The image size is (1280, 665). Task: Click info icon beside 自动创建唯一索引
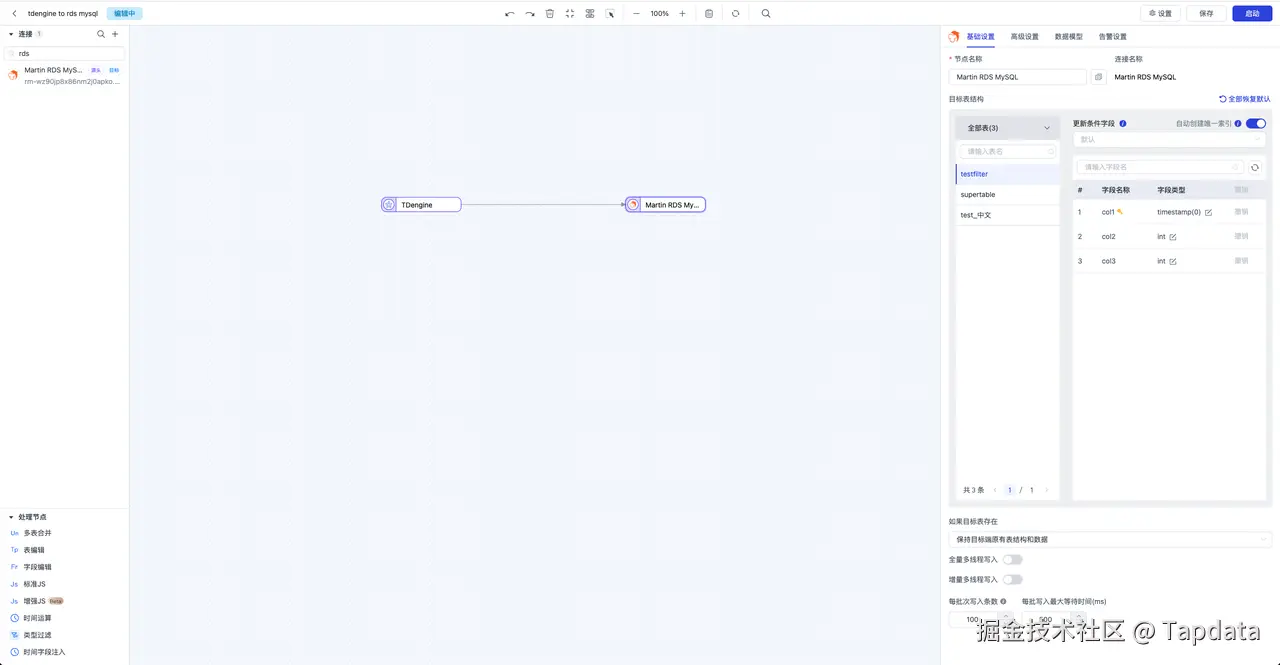pos(1238,124)
